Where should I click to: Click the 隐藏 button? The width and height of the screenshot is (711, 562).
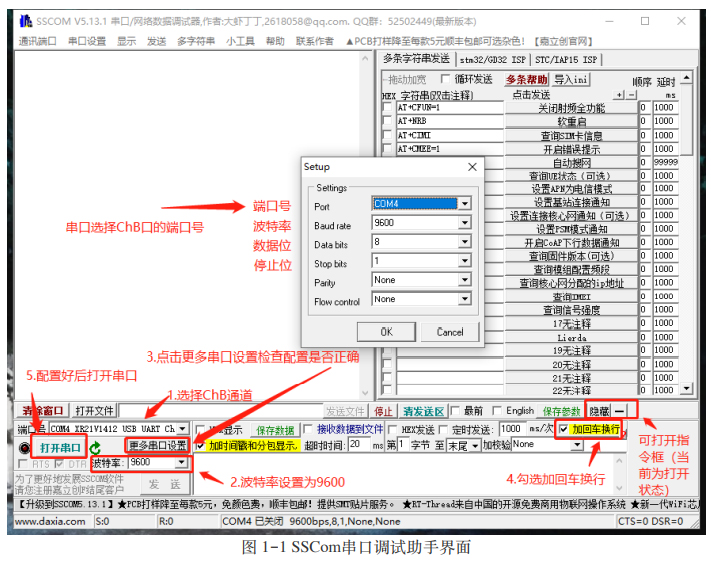[599, 411]
